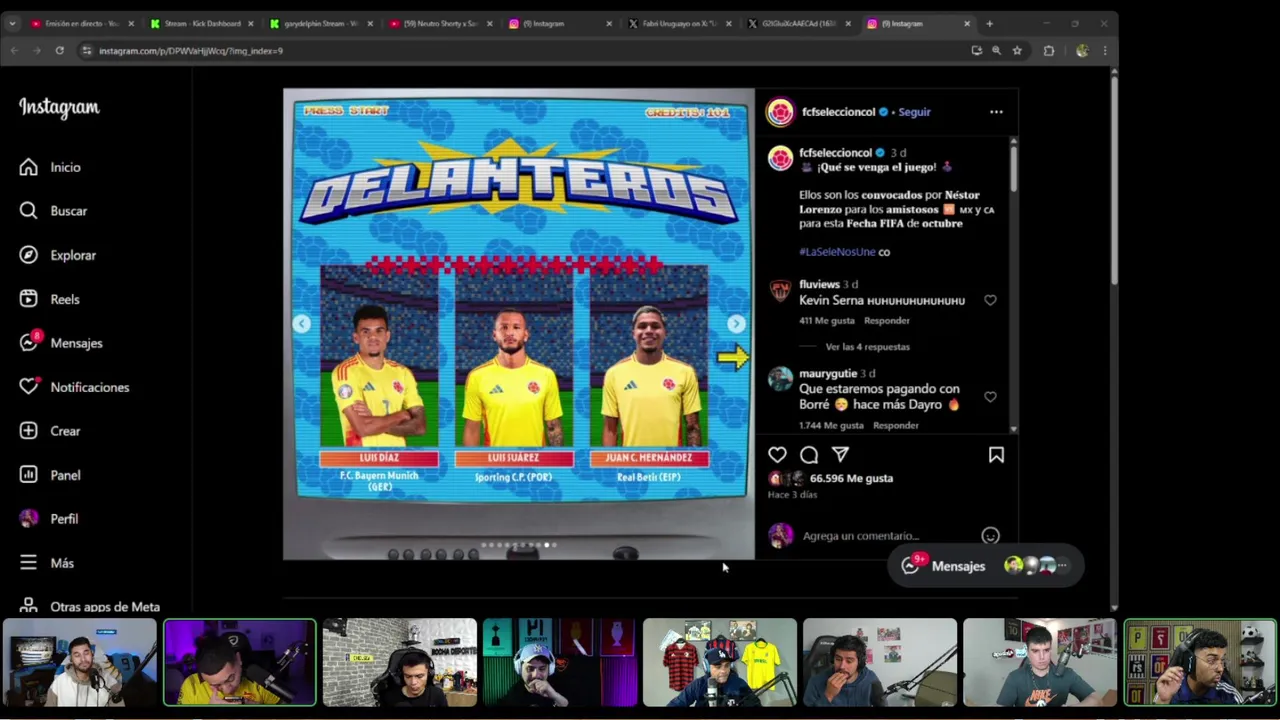The image size is (1280, 720).
Task: Open maurygutie commenter profile
Action: pyautogui.click(x=828, y=373)
